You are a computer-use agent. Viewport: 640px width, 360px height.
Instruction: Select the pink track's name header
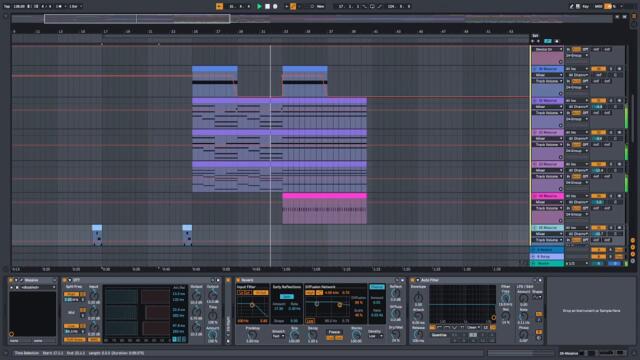pyautogui.click(x=548, y=196)
